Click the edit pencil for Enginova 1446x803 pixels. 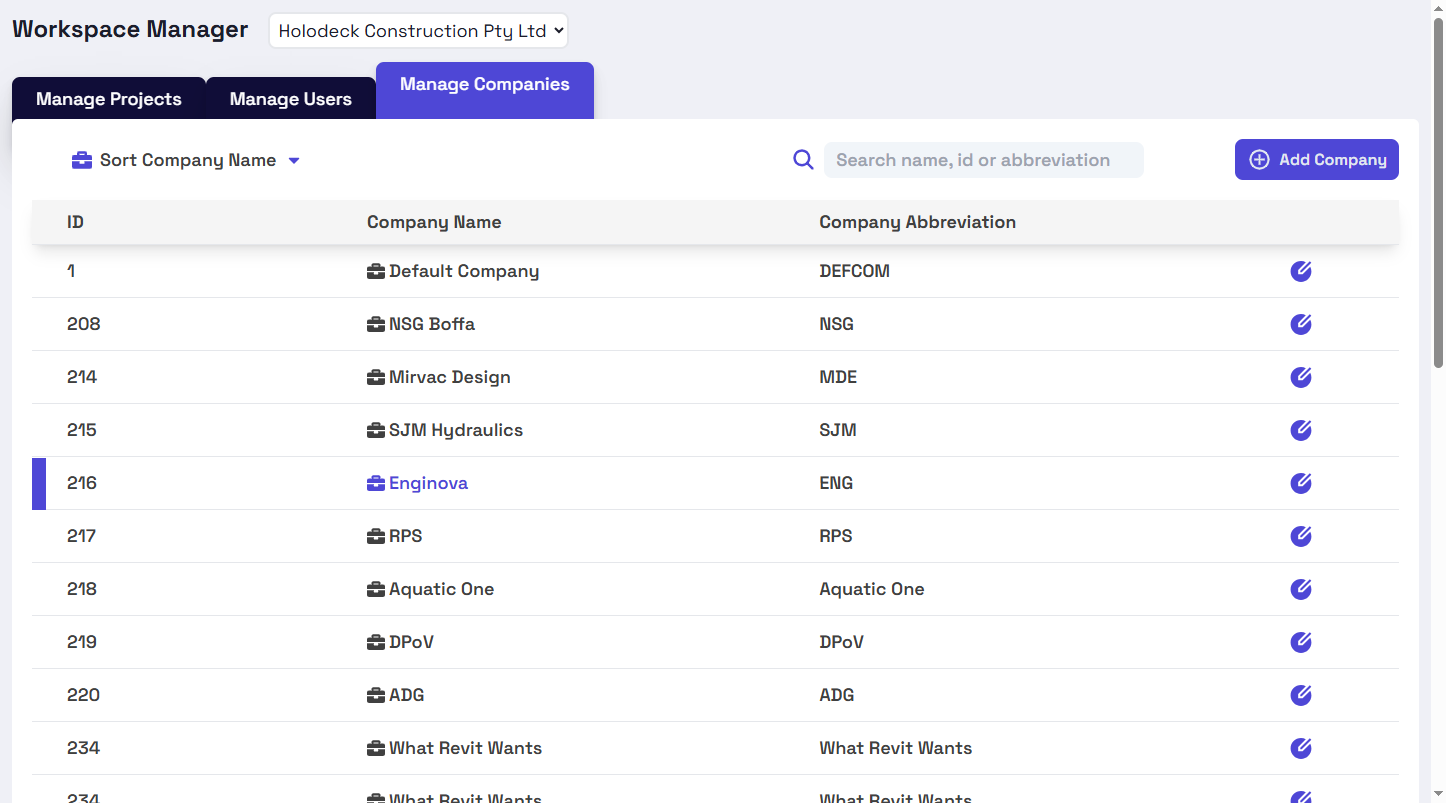1300,483
